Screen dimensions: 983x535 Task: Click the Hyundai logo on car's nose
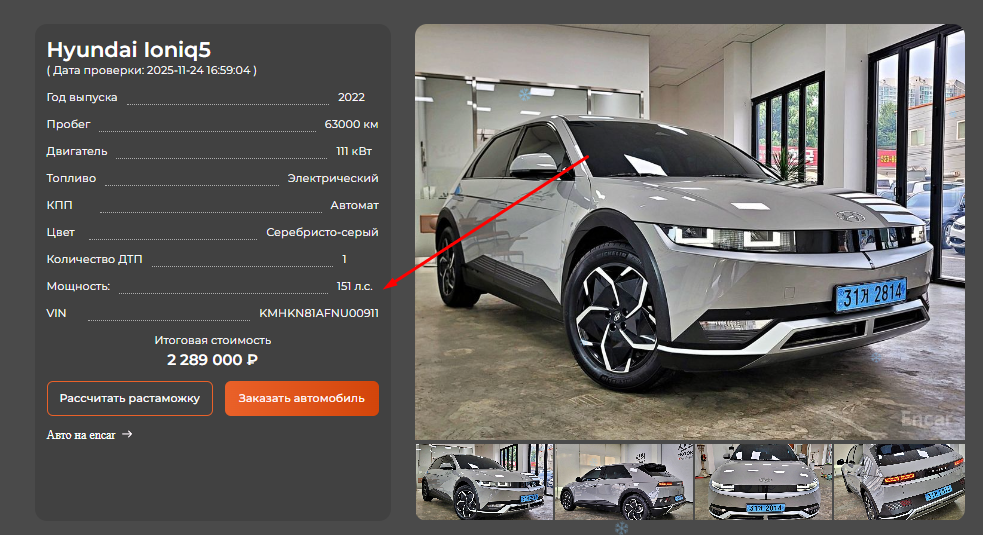(x=849, y=217)
